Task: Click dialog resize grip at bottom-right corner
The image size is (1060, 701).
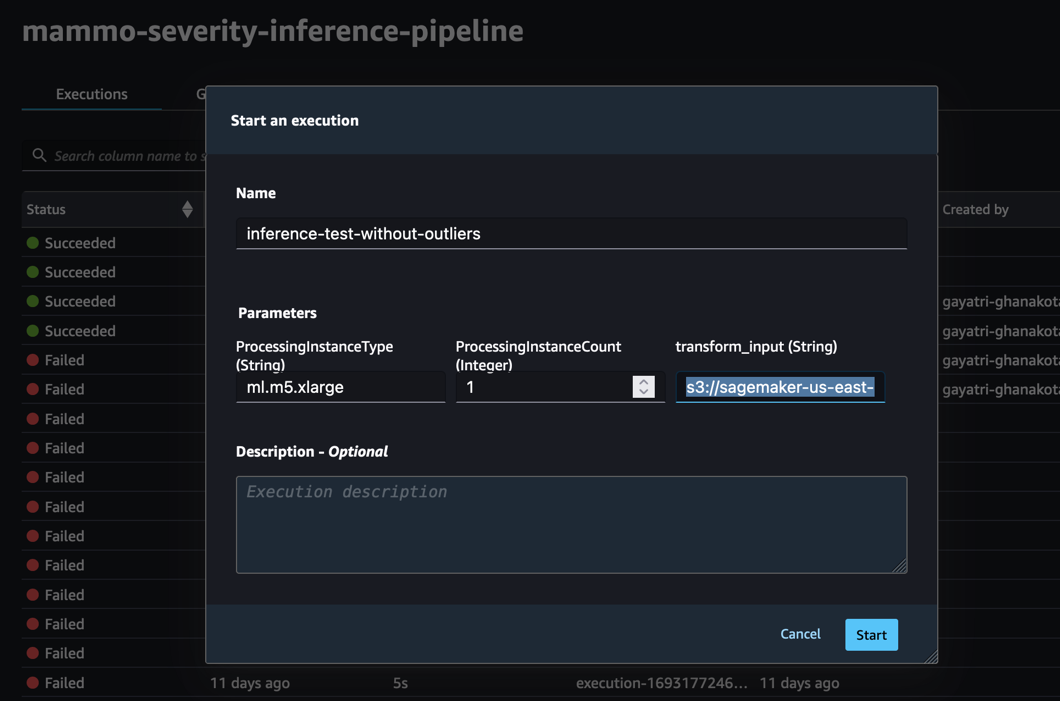Action: (x=931, y=656)
